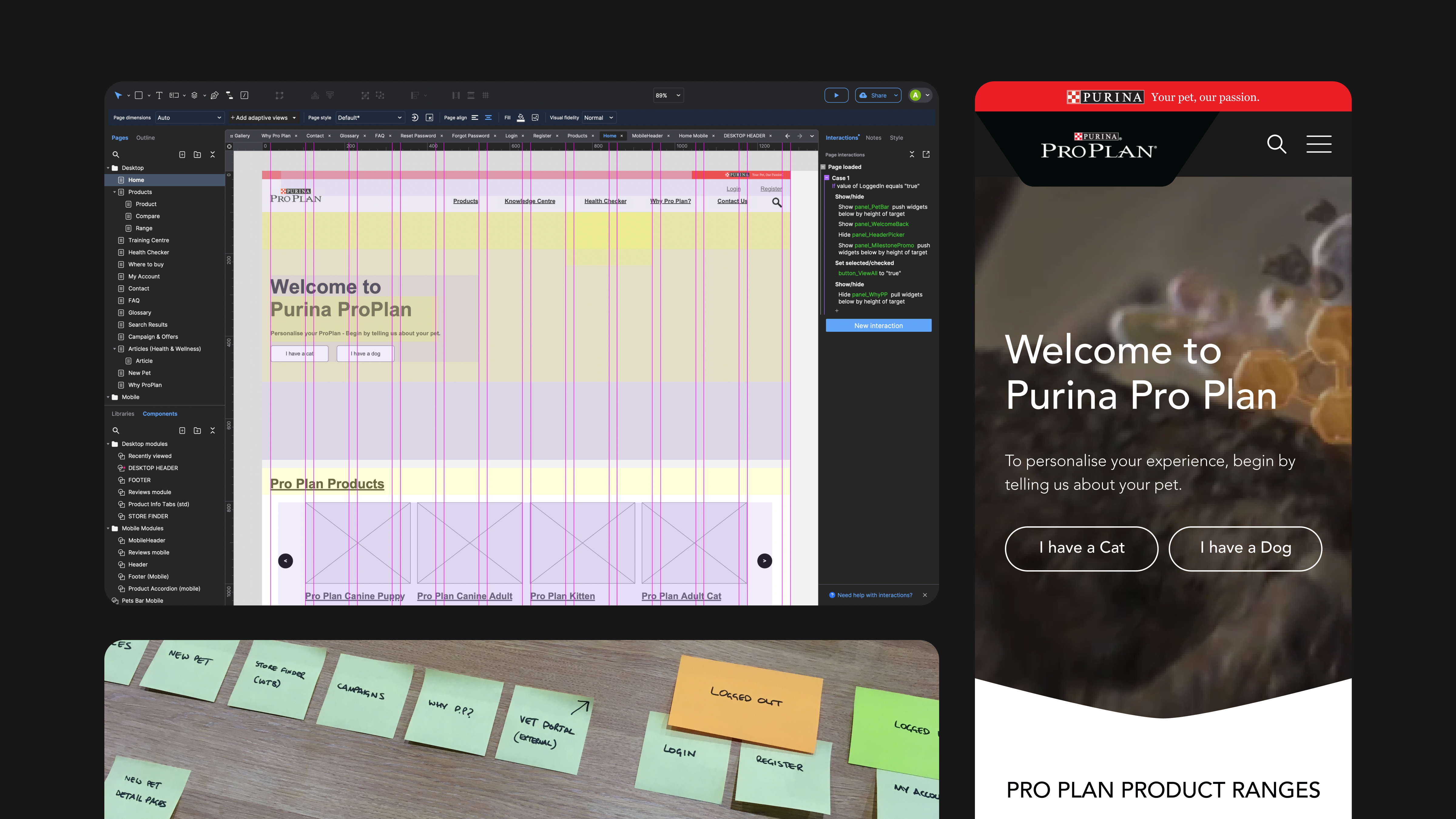
Task: Switch to the Outline tab
Action: coord(145,138)
